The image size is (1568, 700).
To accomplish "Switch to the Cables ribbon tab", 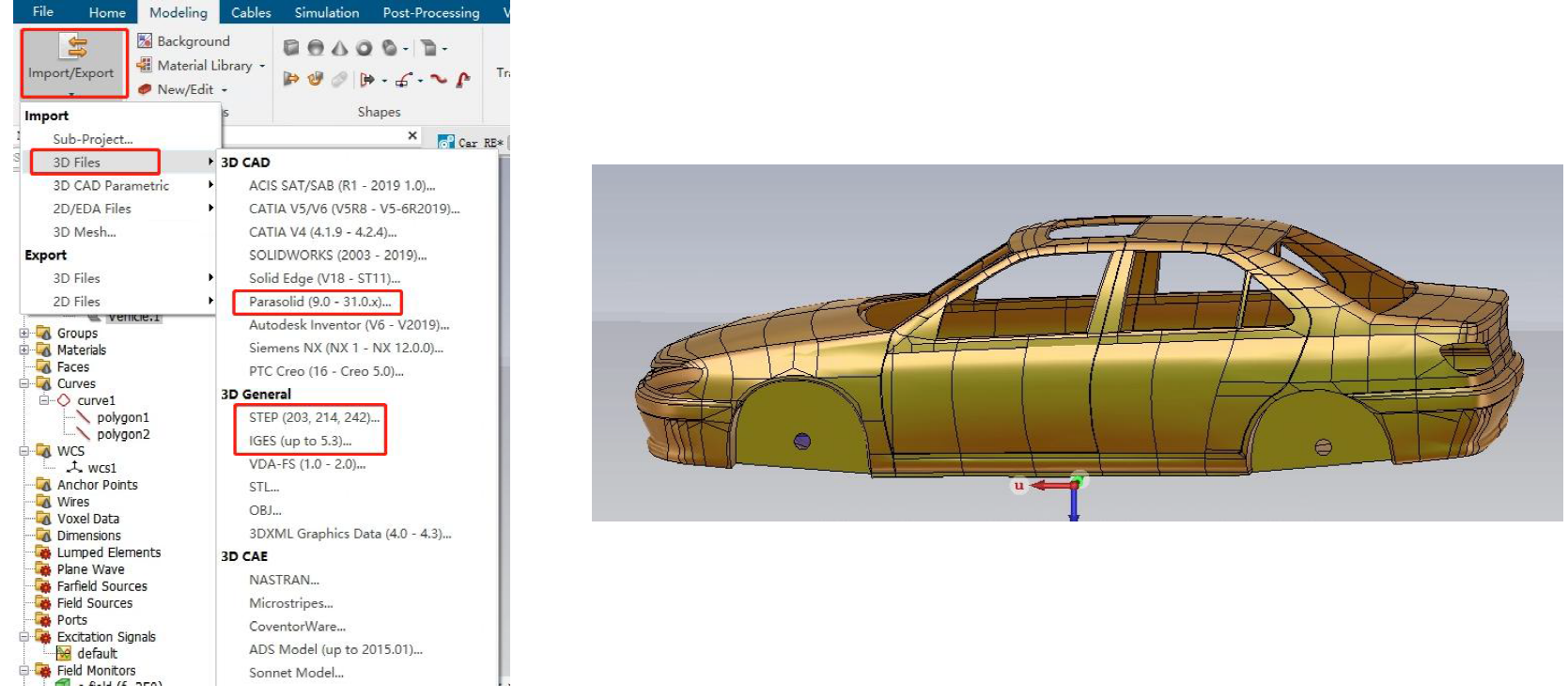I will coord(251,12).
